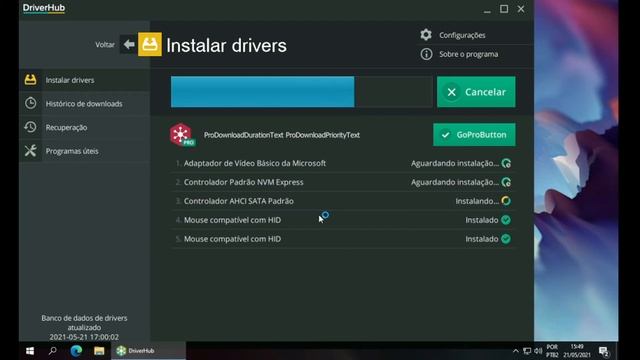Click the DriverHub logo in title bar
The height and width of the screenshot is (360, 640).
point(44,8)
